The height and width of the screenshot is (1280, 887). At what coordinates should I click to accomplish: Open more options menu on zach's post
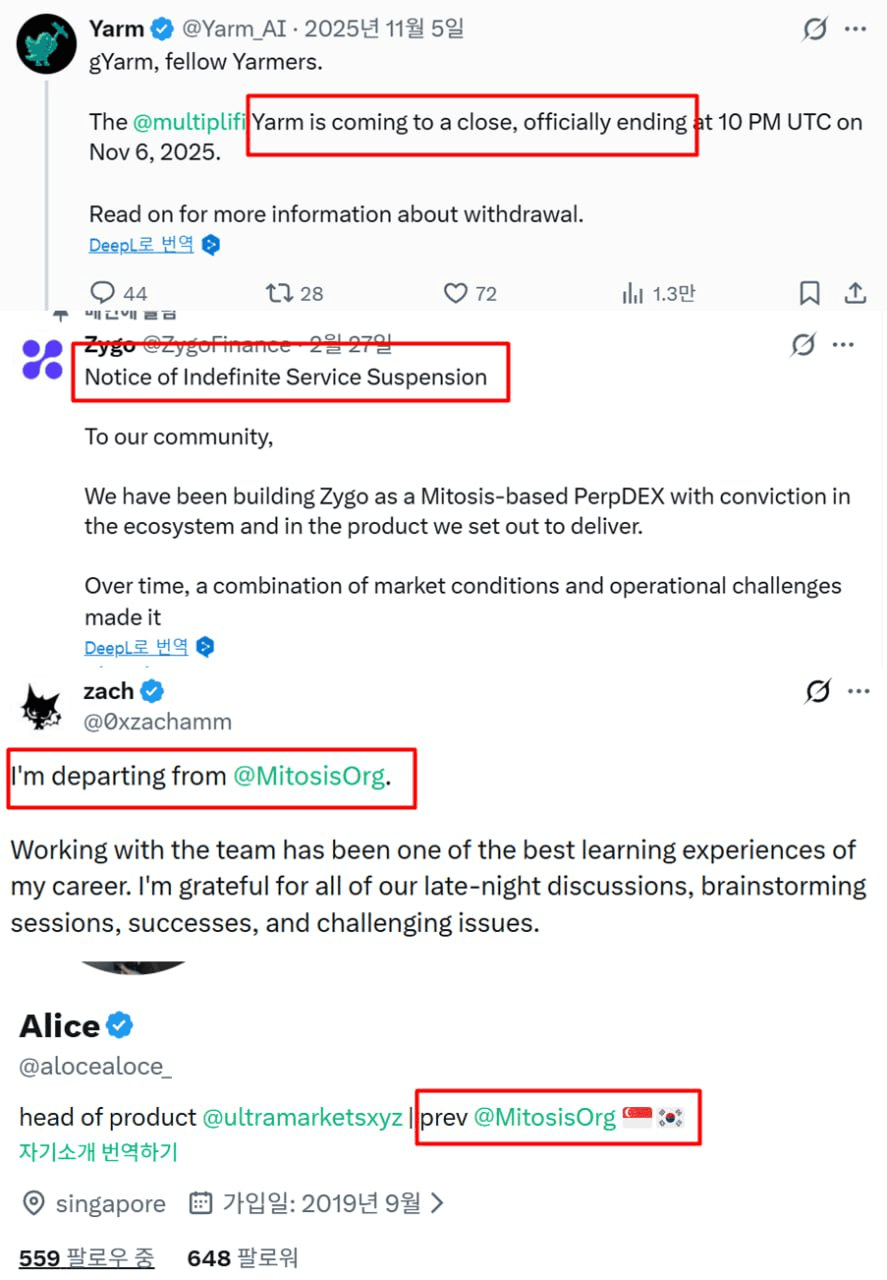point(858,692)
